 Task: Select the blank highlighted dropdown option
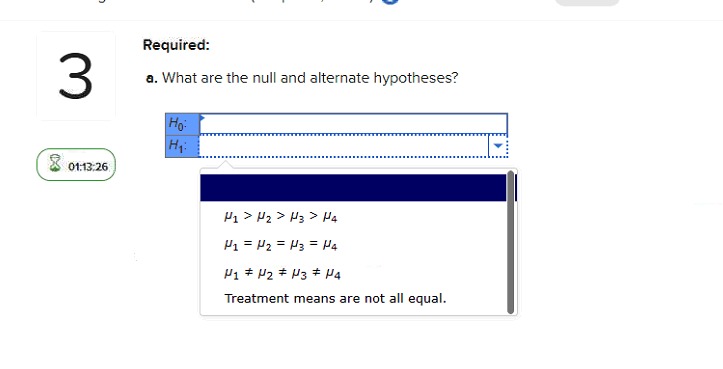353,188
